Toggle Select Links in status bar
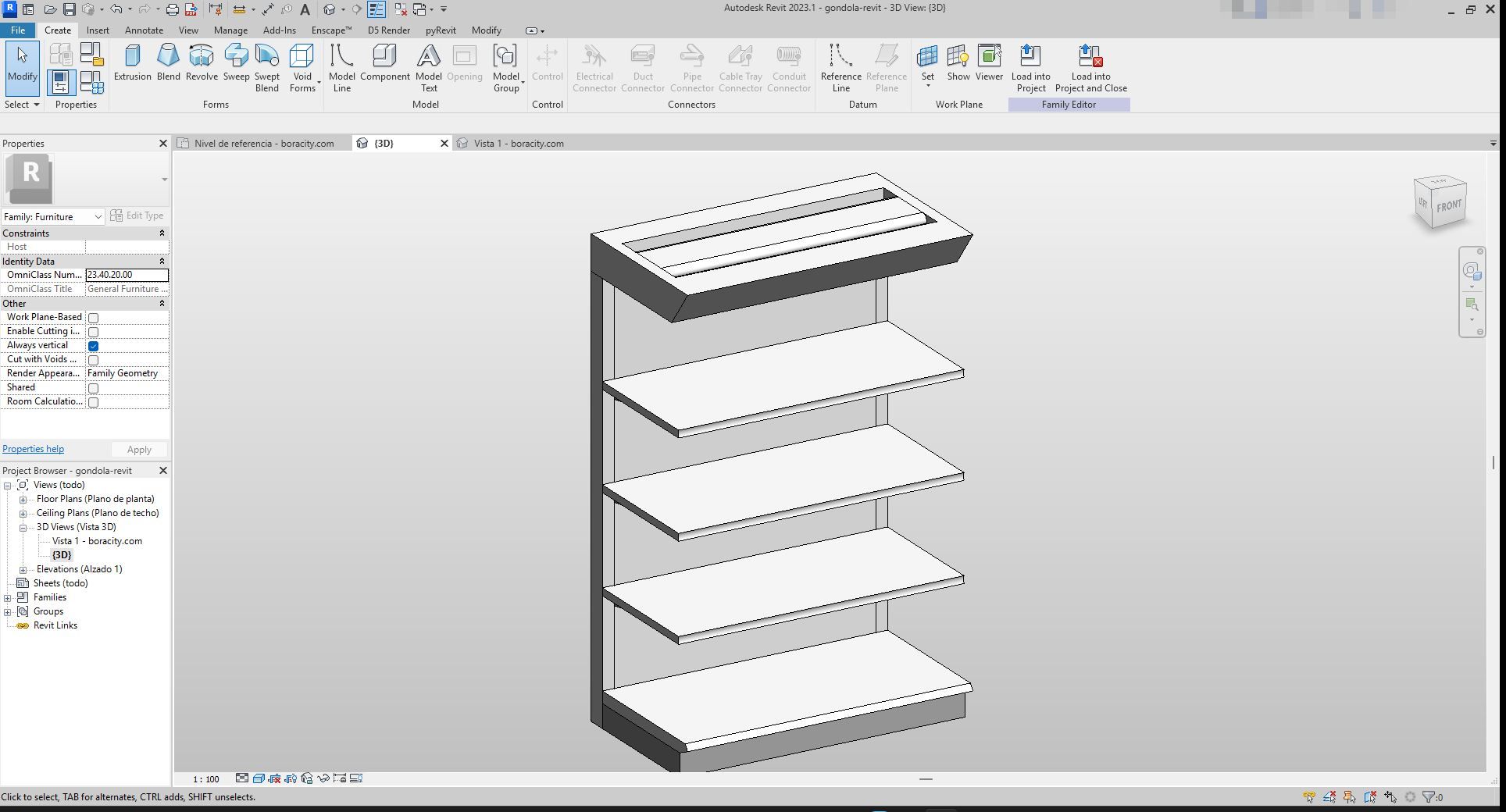 1309,797
